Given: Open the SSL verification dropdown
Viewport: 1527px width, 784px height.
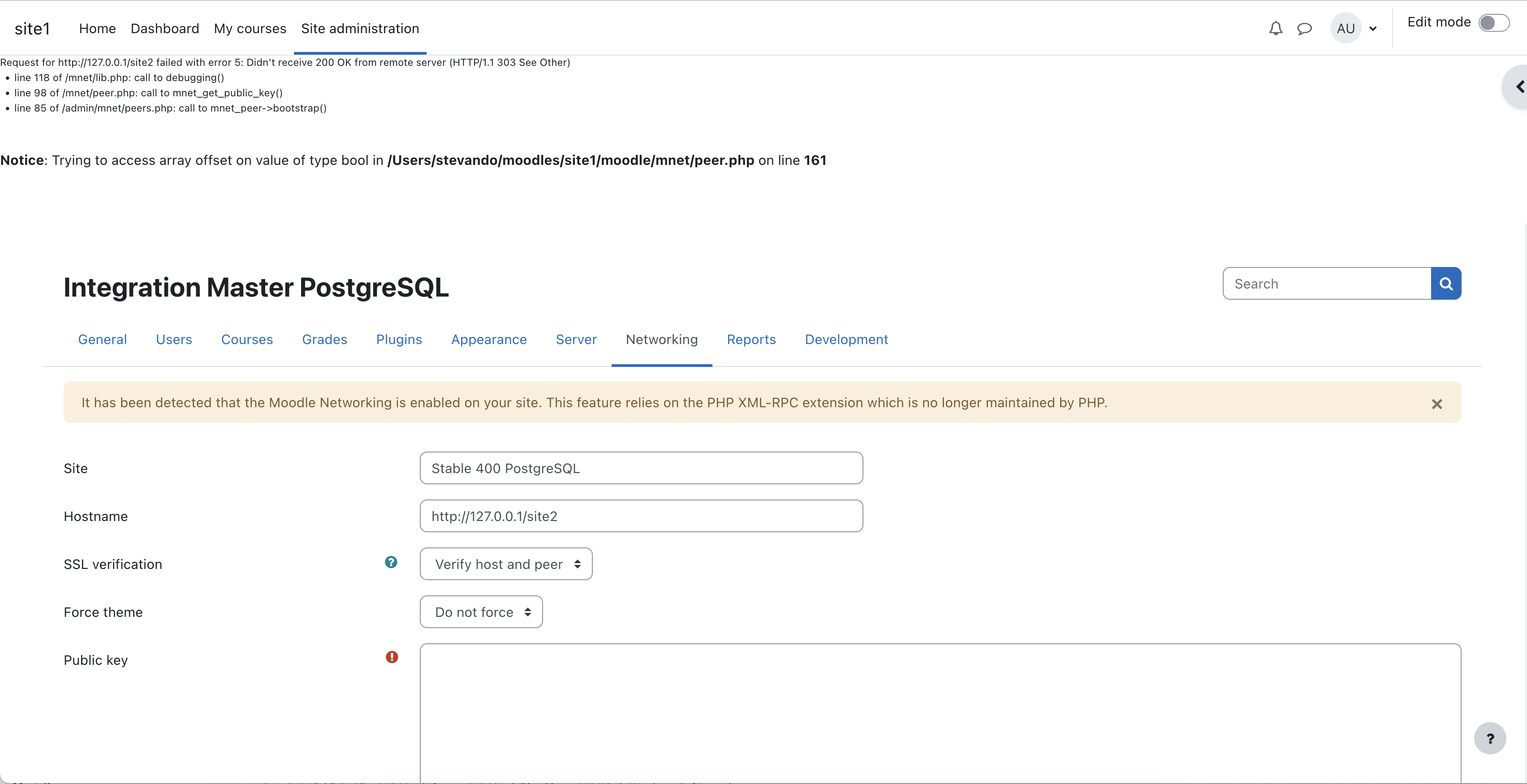Looking at the screenshot, I should (506, 564).
